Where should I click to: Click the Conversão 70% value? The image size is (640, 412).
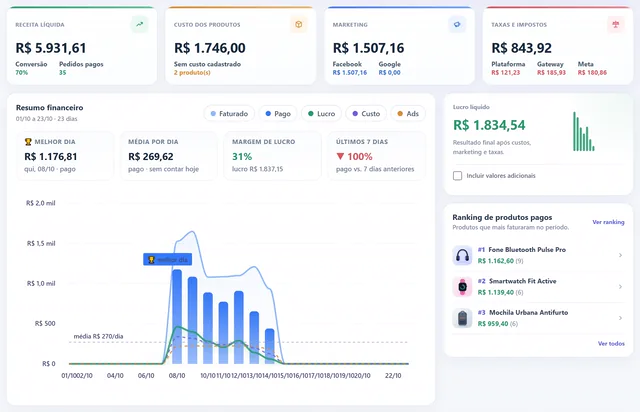coord(22,73)
